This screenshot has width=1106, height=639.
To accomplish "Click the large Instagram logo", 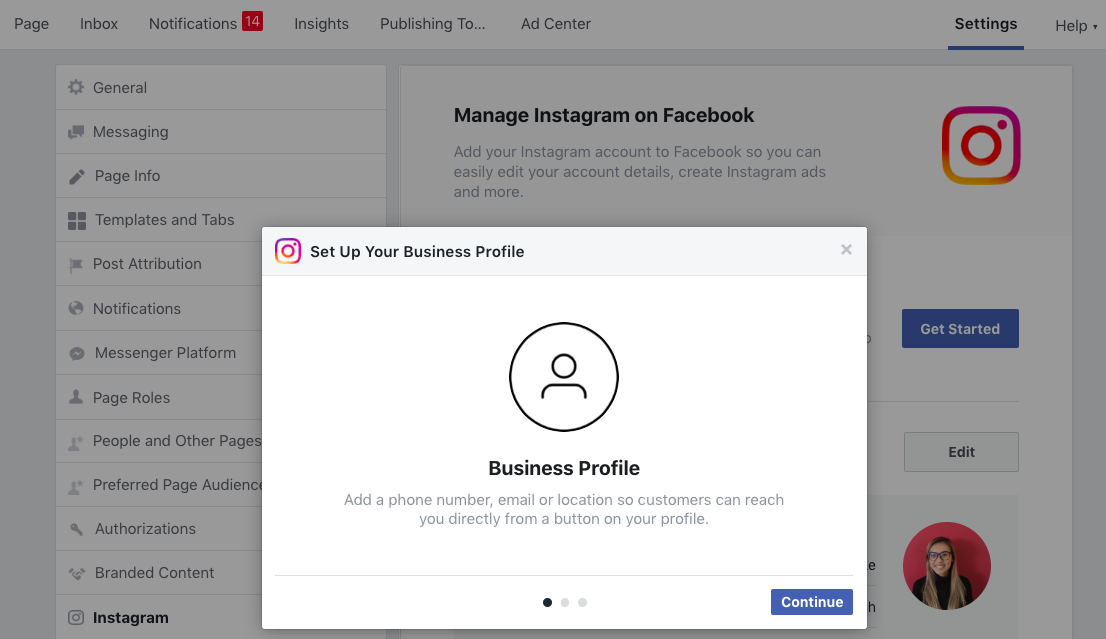I will [981, 145].
